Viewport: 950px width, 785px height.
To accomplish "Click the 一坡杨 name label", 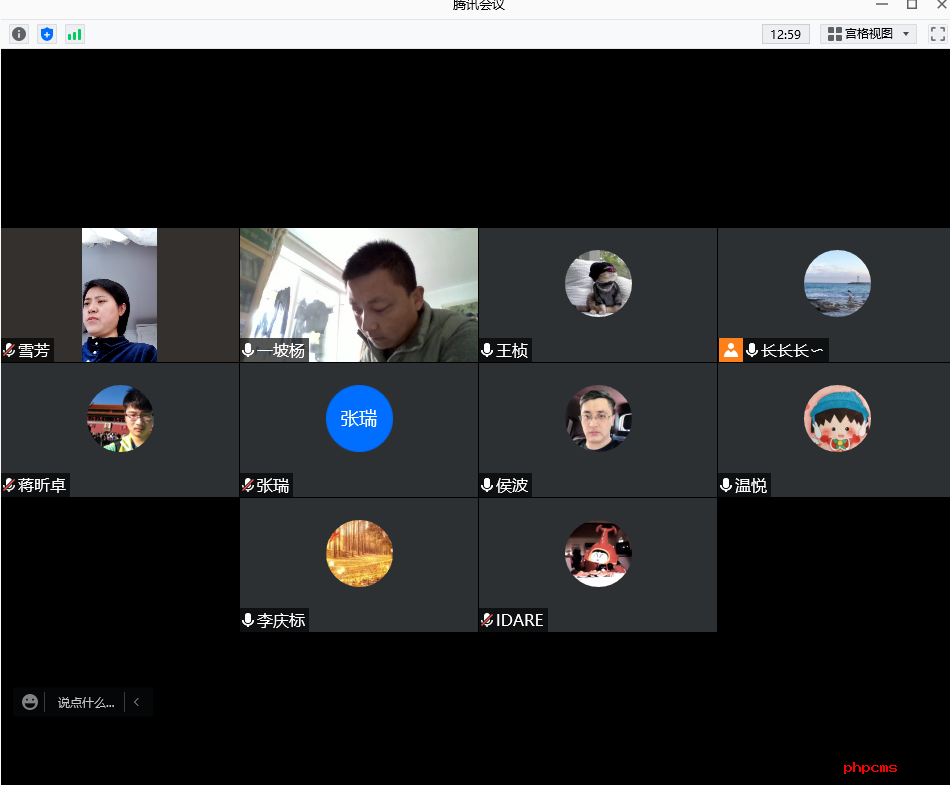I will pos(281,350).
